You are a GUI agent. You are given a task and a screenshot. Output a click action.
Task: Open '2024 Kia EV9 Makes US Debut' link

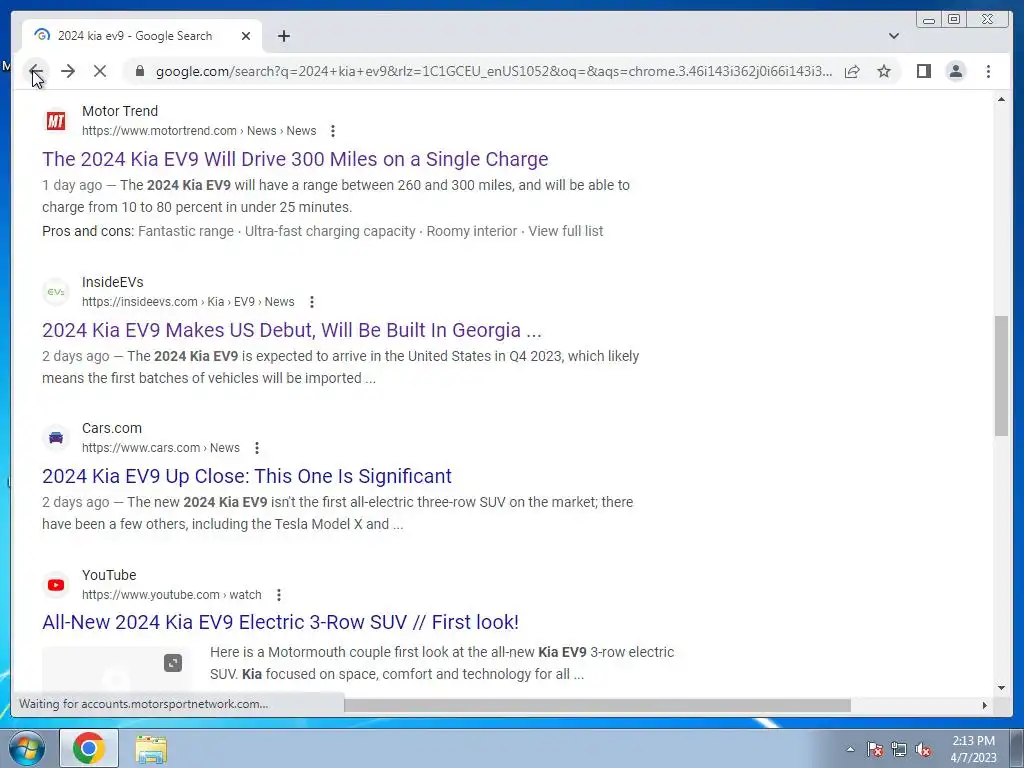[292, 330]
